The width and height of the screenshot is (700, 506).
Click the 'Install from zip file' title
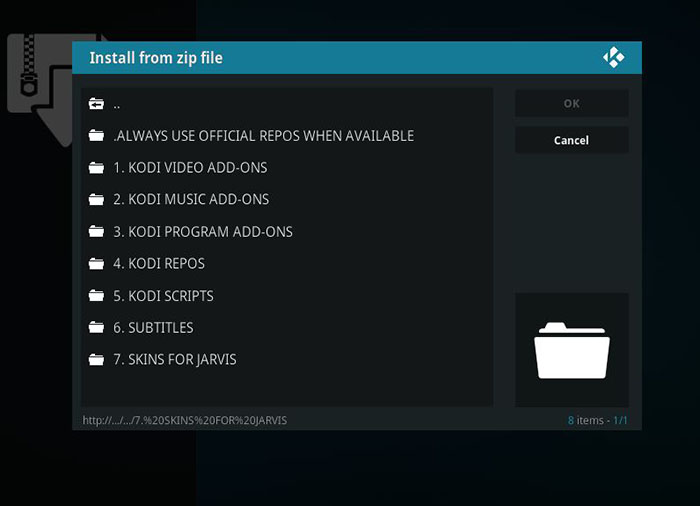pyautogui.click(x=156, y=58)
